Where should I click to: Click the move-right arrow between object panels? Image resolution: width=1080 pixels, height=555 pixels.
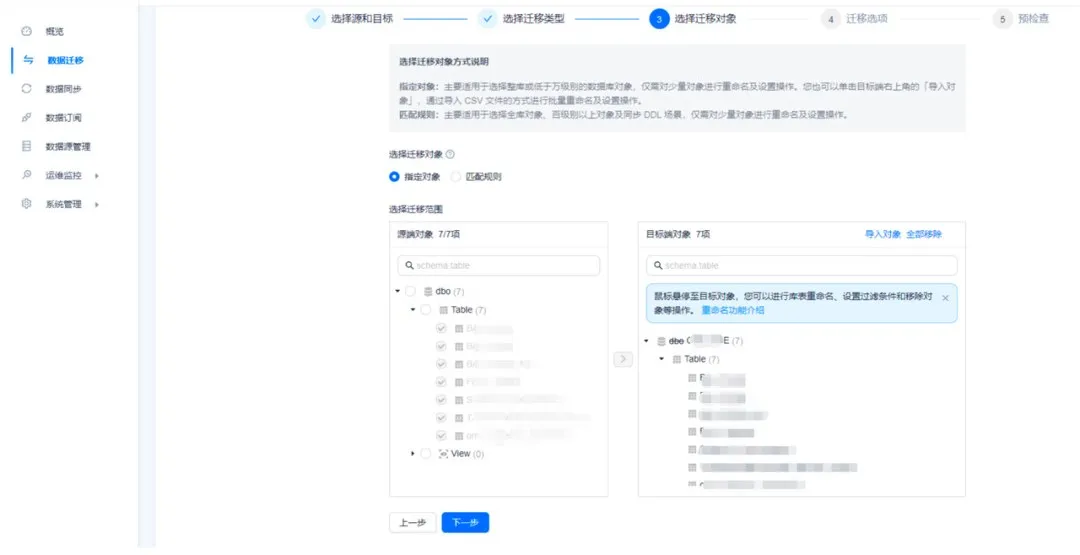point(623,359)
